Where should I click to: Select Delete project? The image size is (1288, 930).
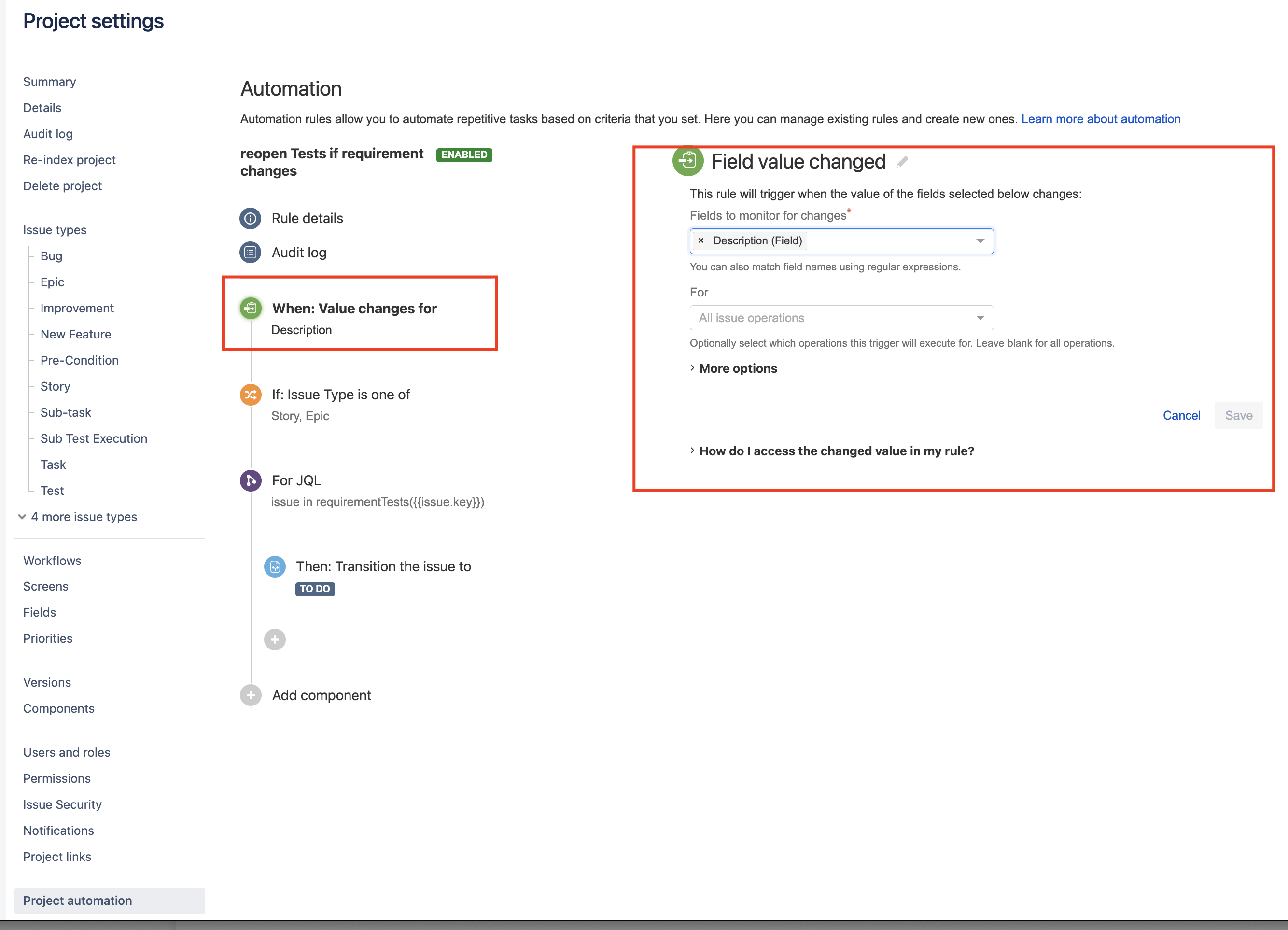coord(62,186)
